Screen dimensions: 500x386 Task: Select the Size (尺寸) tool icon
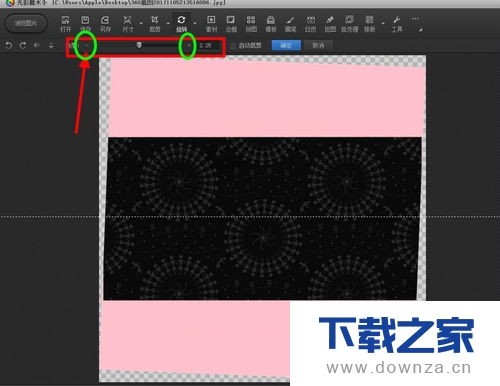[x=127, y=24]
